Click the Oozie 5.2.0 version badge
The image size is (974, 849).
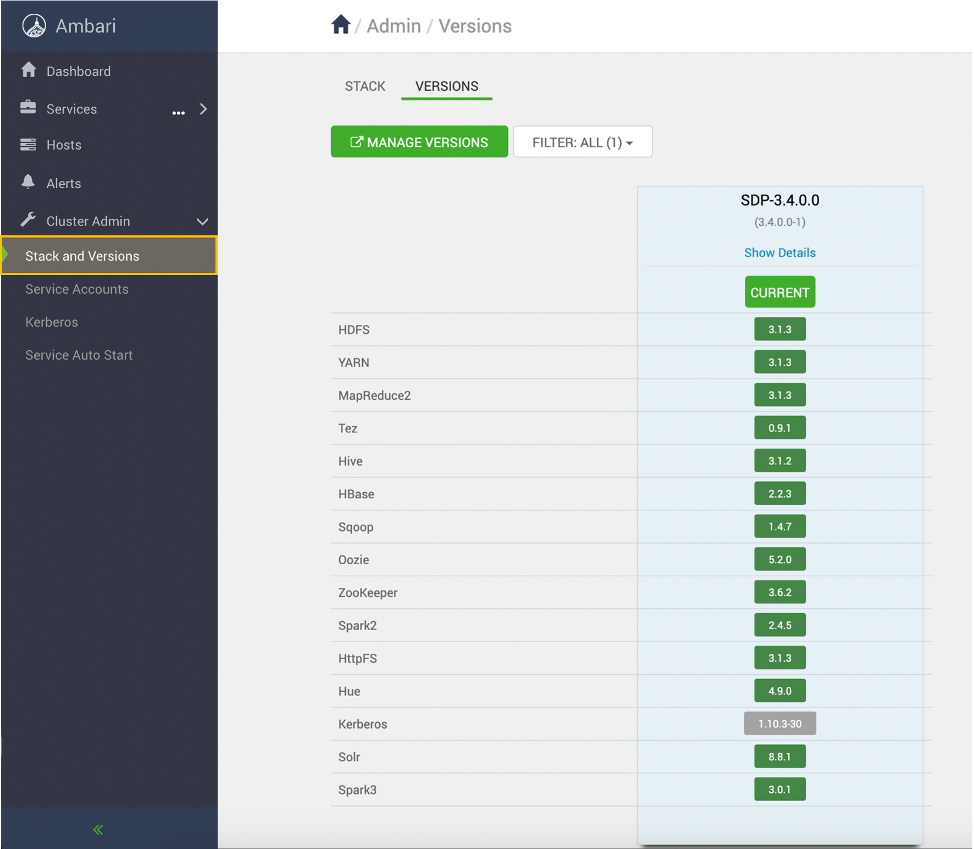click(780, 559)
